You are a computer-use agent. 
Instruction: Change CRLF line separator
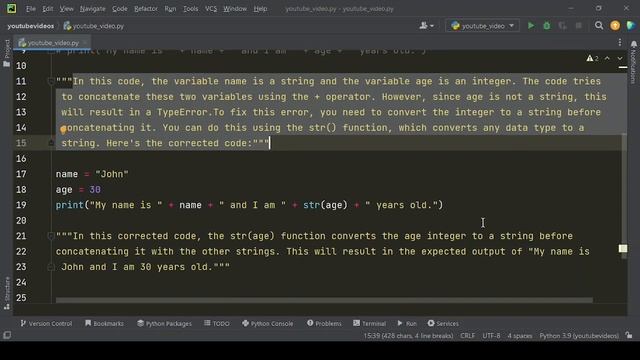click(467, 336)
